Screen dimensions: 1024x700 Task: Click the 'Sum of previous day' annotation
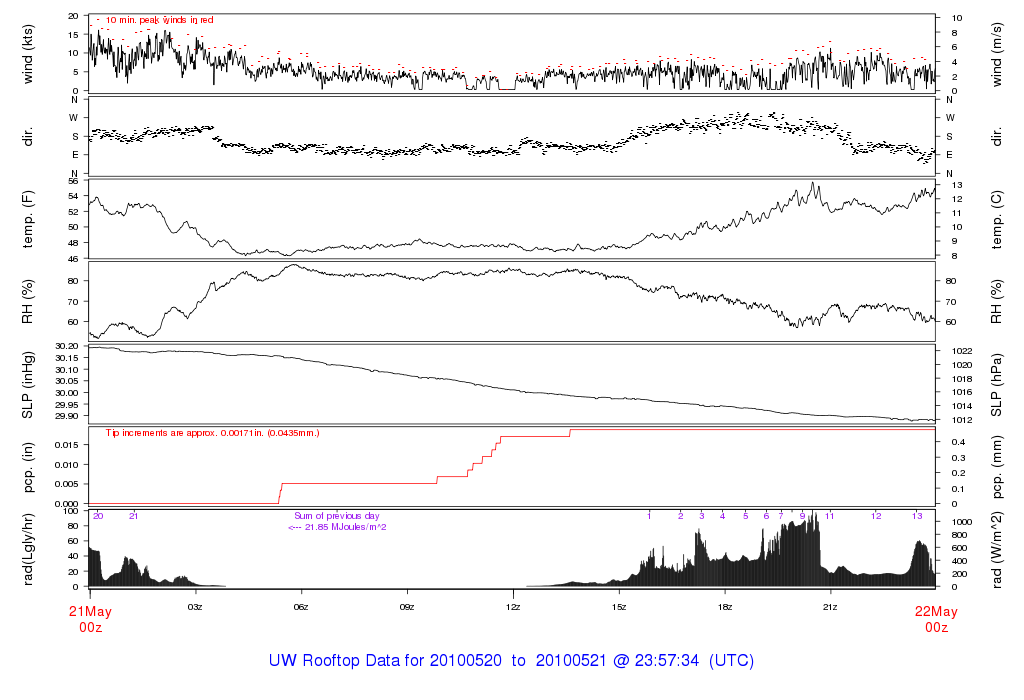(336, 516)
